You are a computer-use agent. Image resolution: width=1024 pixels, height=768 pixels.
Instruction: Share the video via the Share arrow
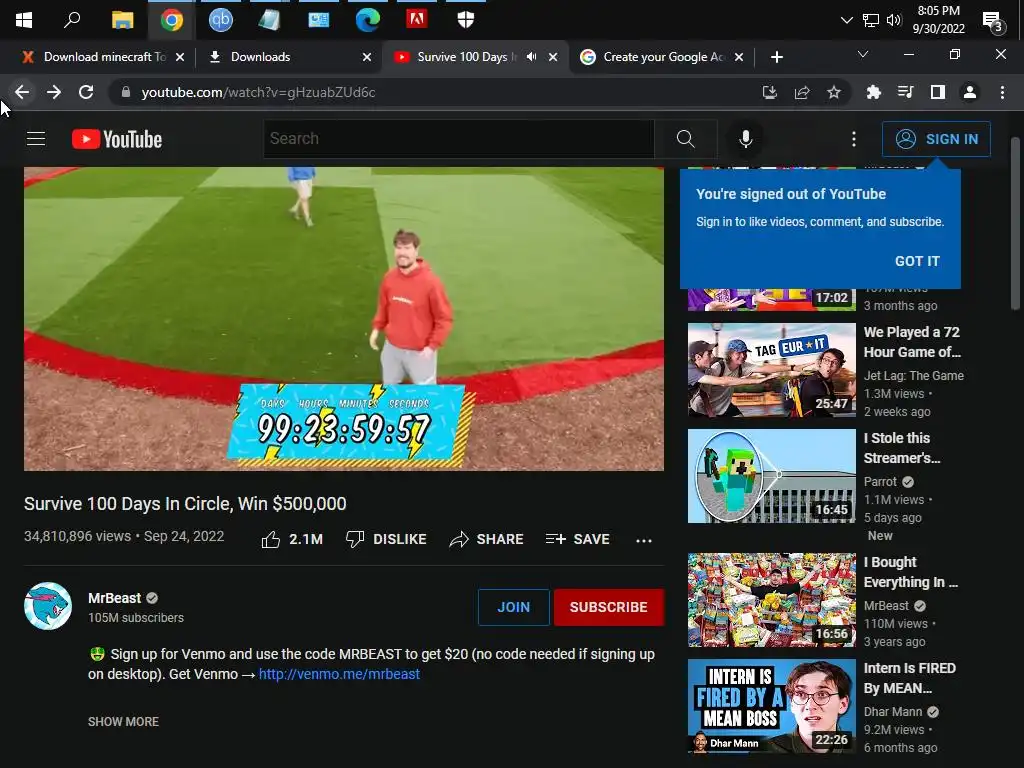487,539
